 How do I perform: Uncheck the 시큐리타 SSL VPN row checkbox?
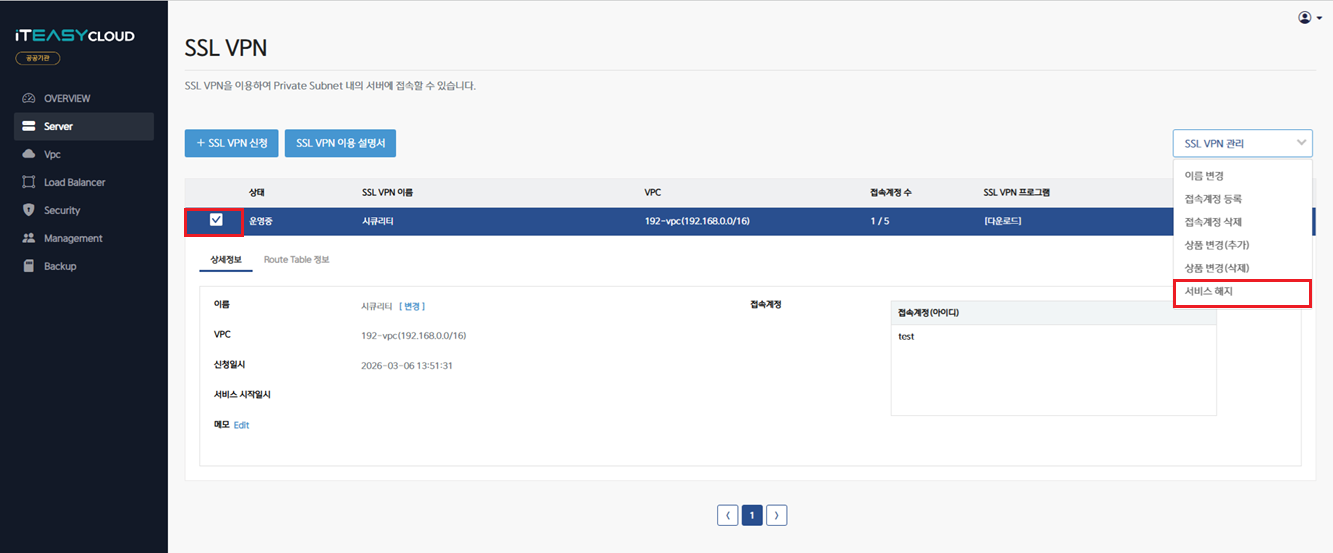click(216, 220)
